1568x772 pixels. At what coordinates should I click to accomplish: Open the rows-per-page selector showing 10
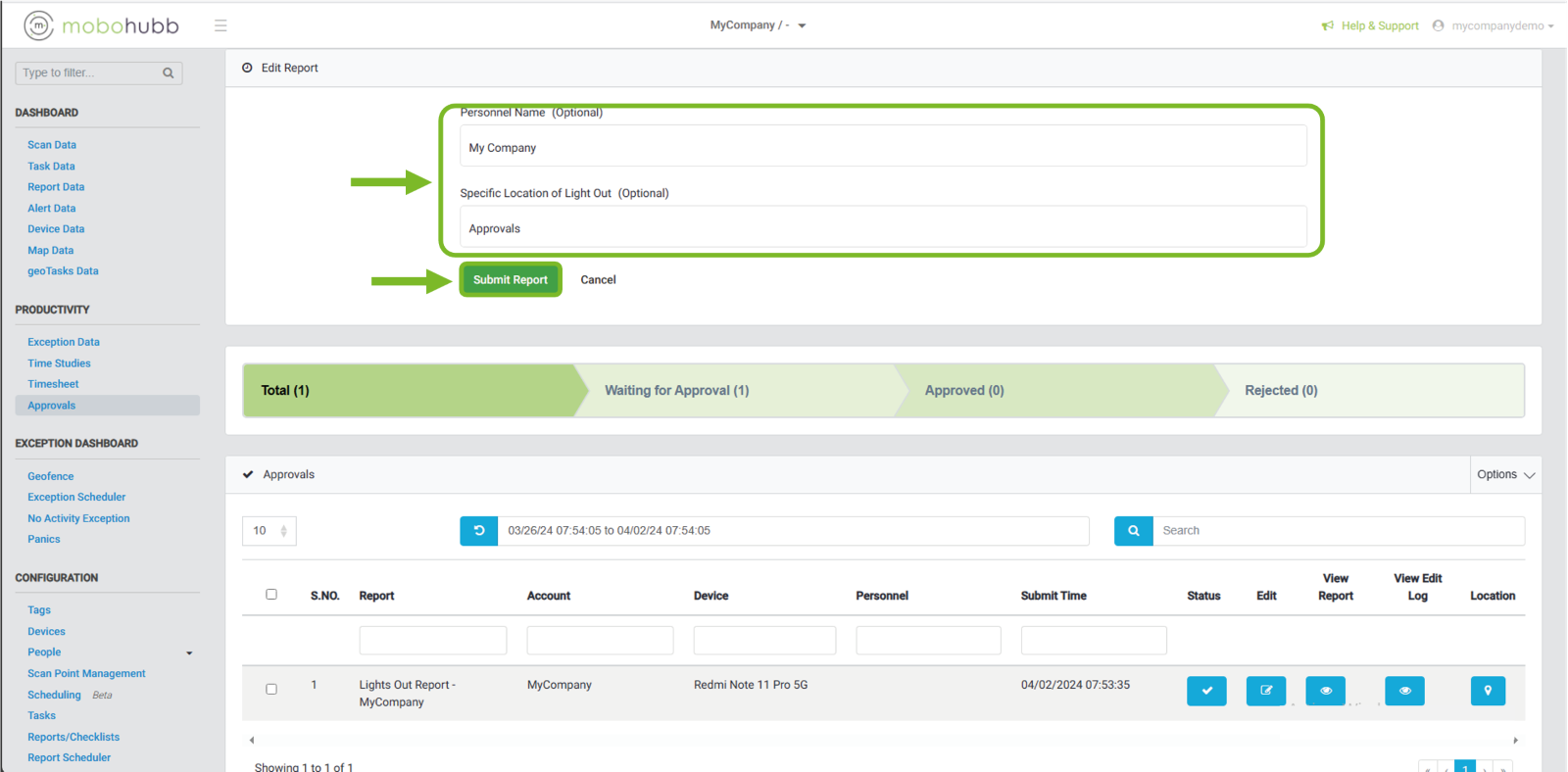tap(269, 531)
